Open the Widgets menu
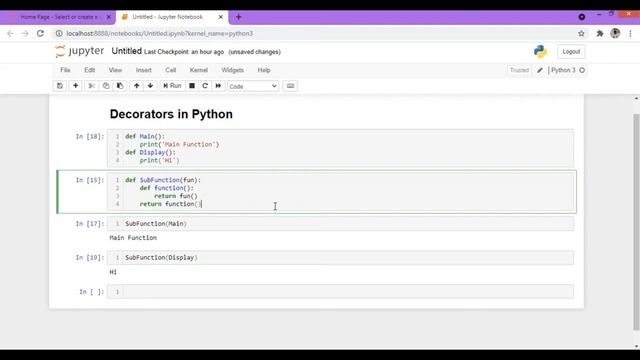The height and width of the screenshot is (360, 640). pos(232,70)
